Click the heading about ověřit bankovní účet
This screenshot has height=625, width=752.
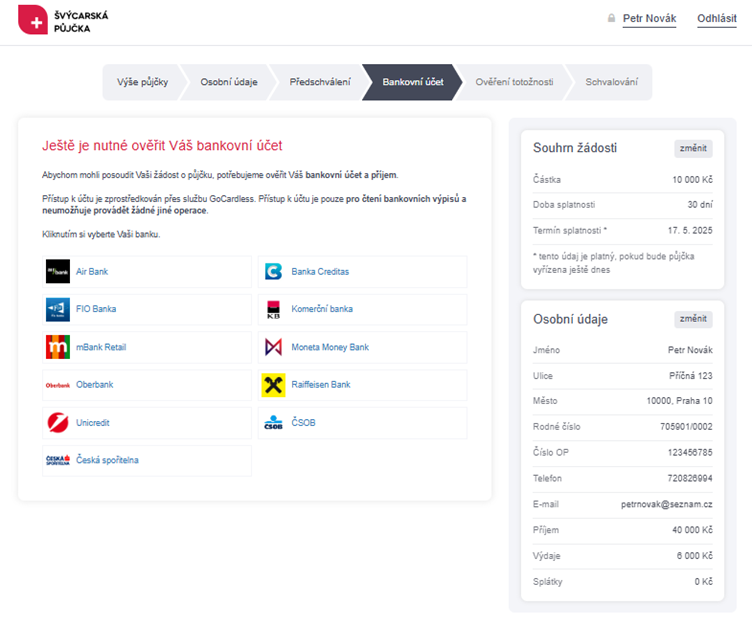point(162,145)
